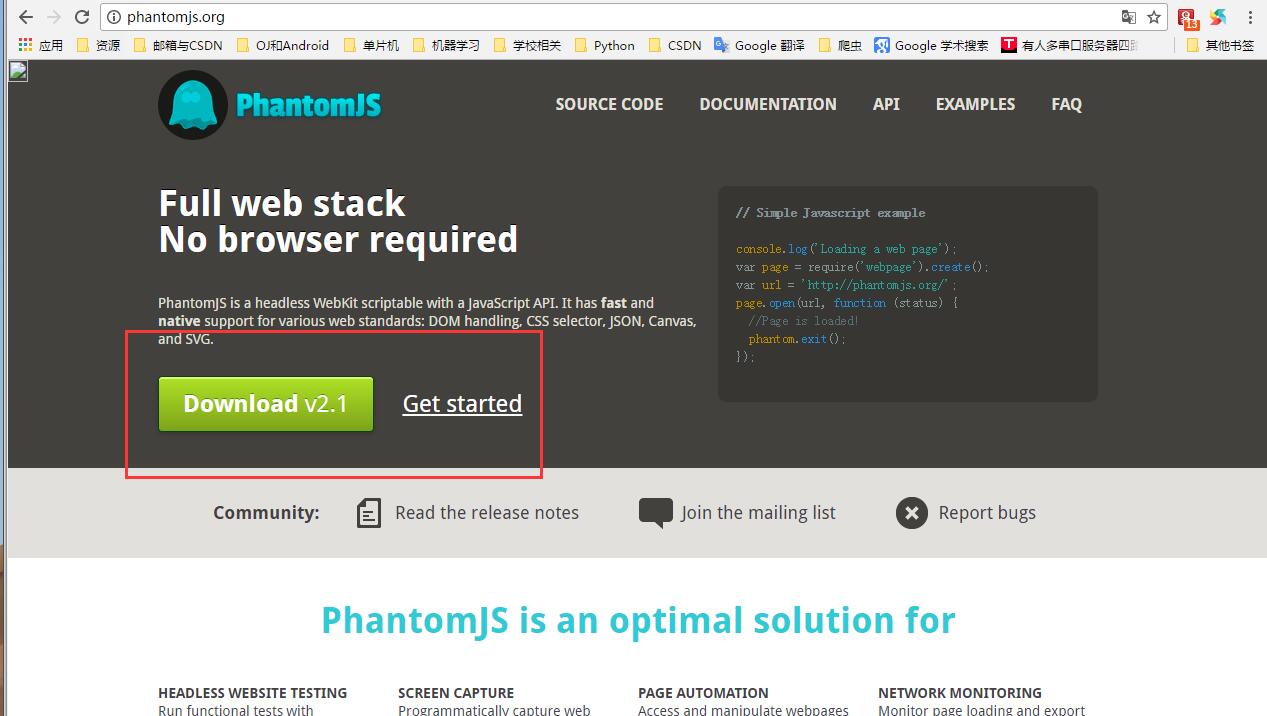Open the 资源 bookmark folder
Viewport: 1267px width, 716px height.
point(98,45)
